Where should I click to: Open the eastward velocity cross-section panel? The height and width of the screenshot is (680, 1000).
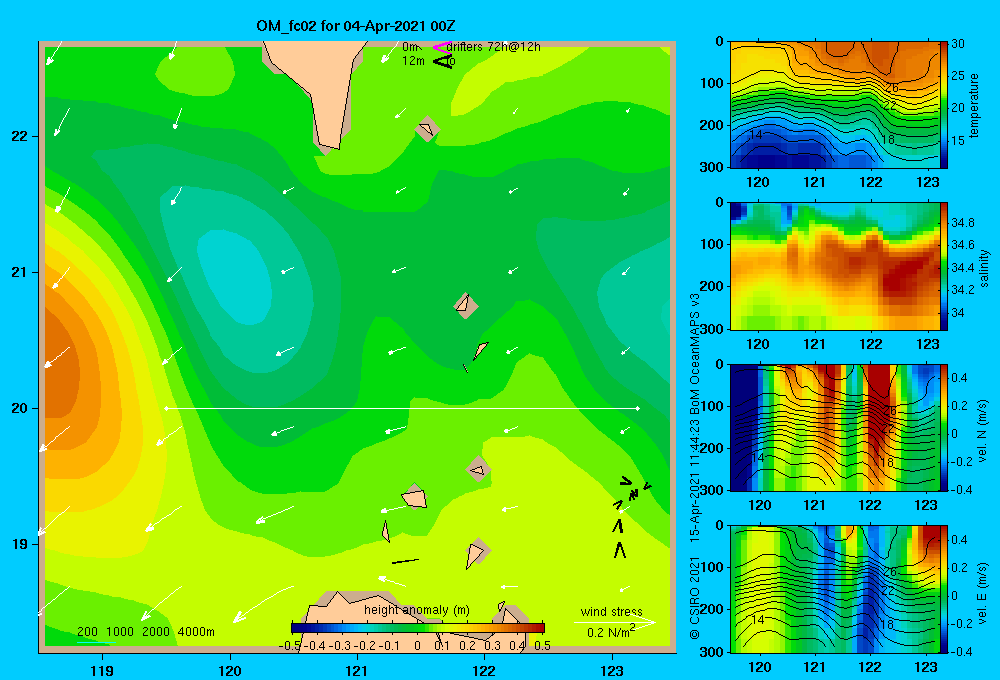834,589
